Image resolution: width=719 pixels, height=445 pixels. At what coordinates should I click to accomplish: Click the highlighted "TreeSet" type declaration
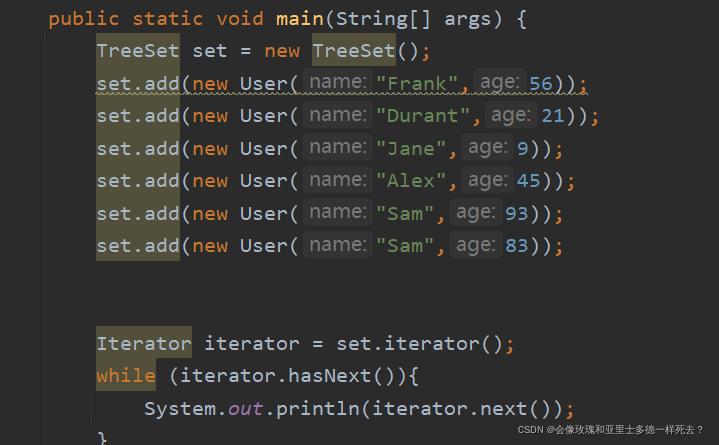(x=138, y=50)
